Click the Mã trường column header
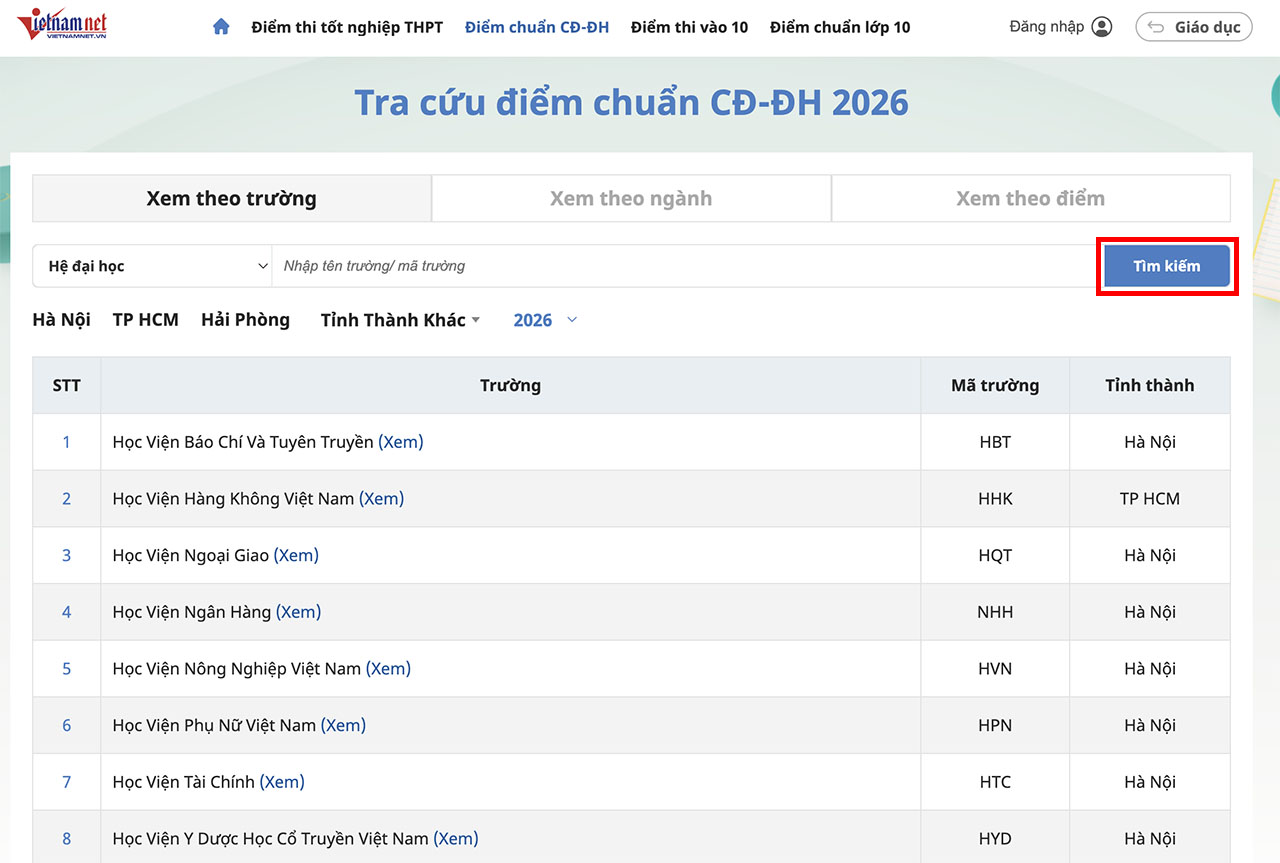The height and width of the screenshot is (863, 1280). click(x=995, y=385)
